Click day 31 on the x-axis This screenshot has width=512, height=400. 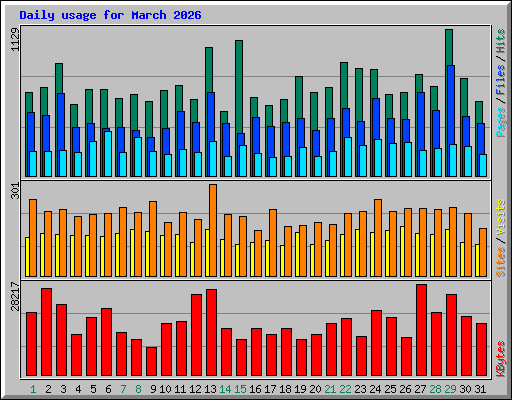(480, 389)
